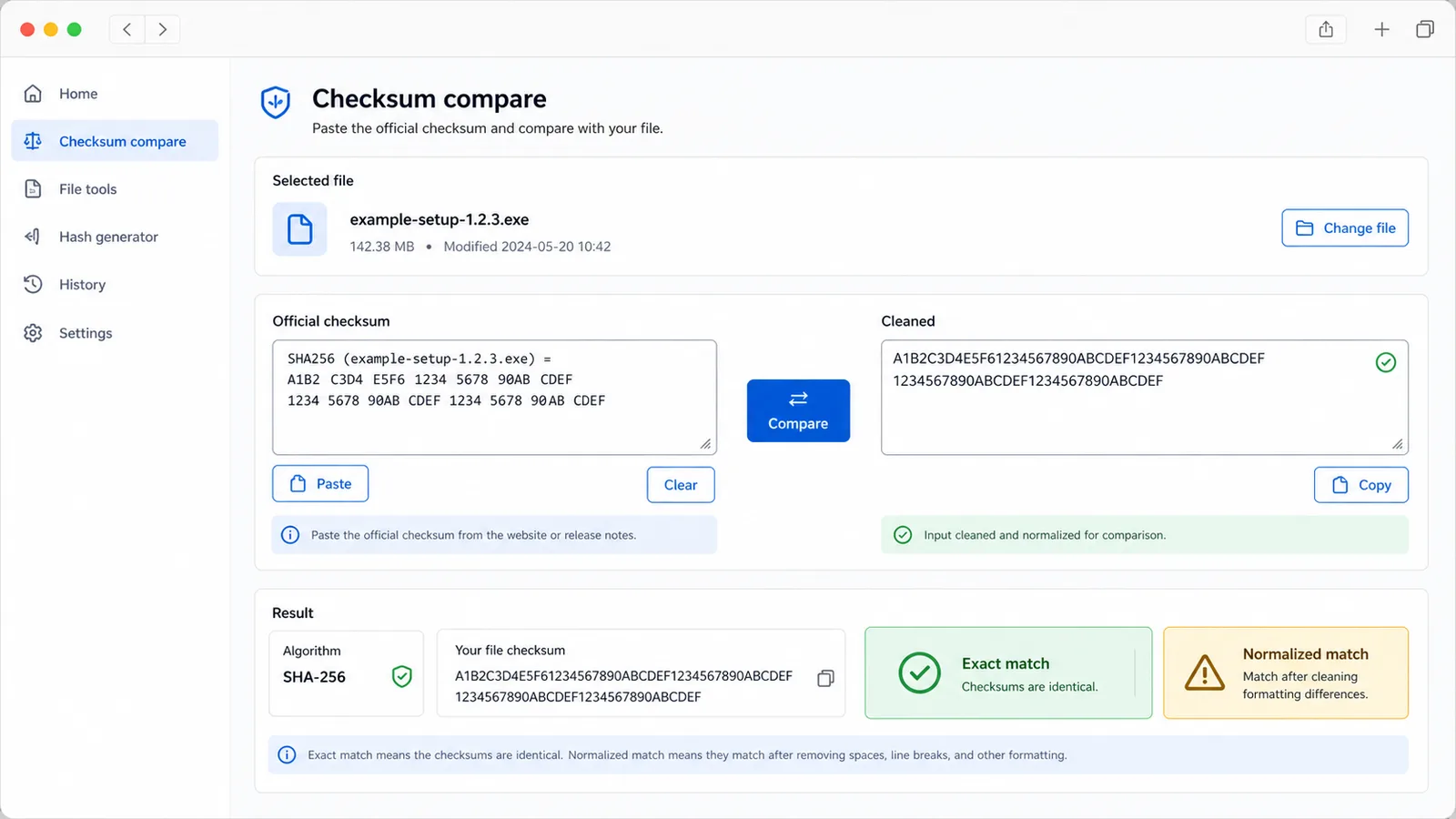Viewport: 1456px width, 819px height.
Task: Click the share icon in the title bar
Action: tap(1326, 29)
